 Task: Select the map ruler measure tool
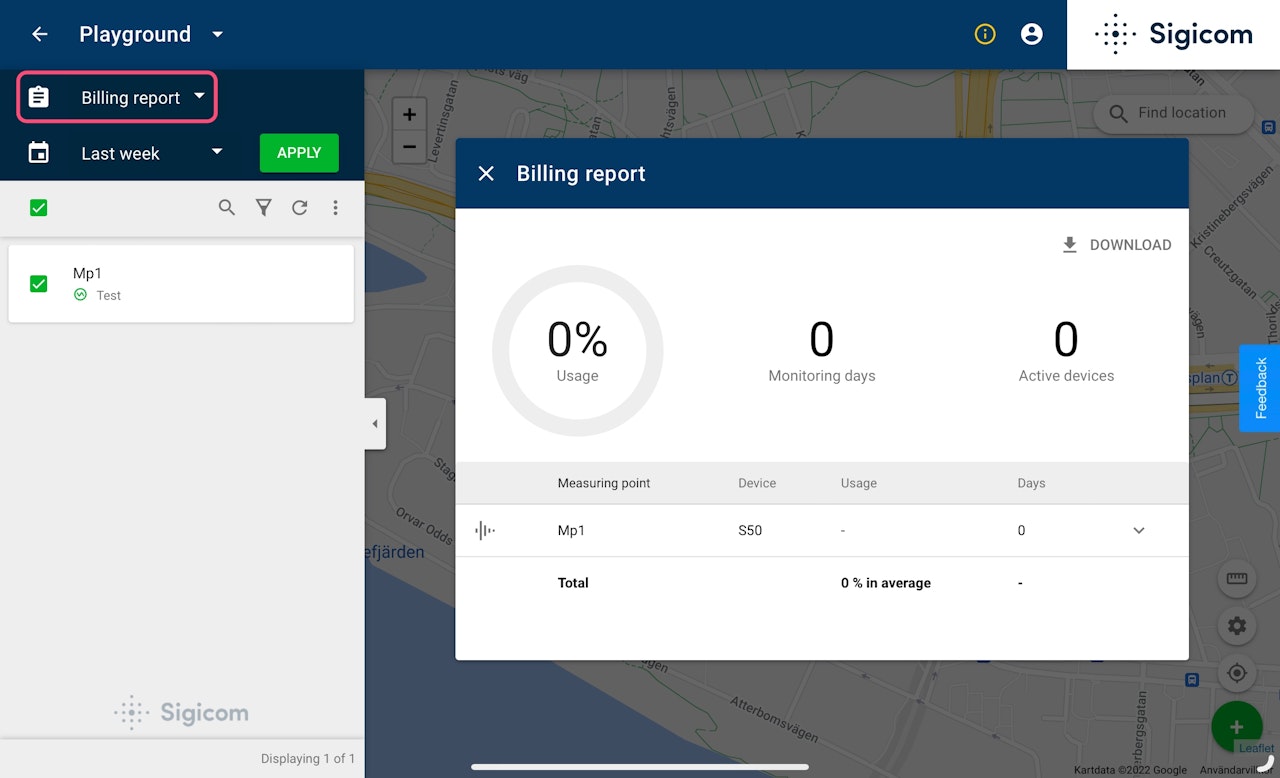[1237, 579]
